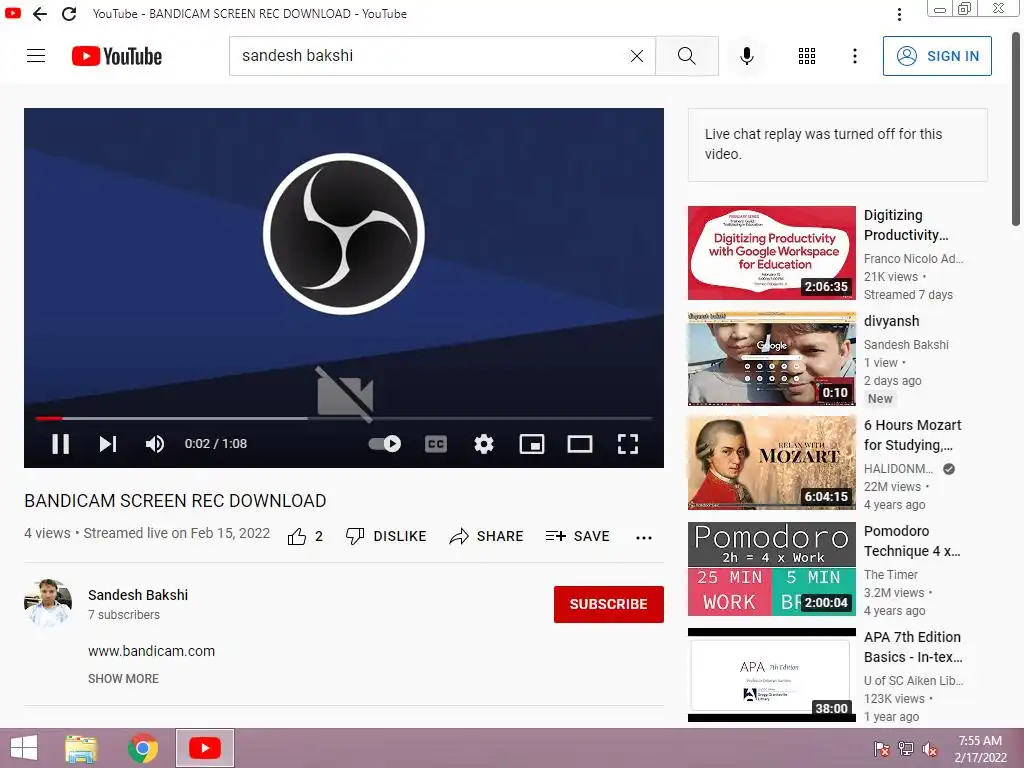
Task: Search with voice microphone icon
Action: click(746, 56)
